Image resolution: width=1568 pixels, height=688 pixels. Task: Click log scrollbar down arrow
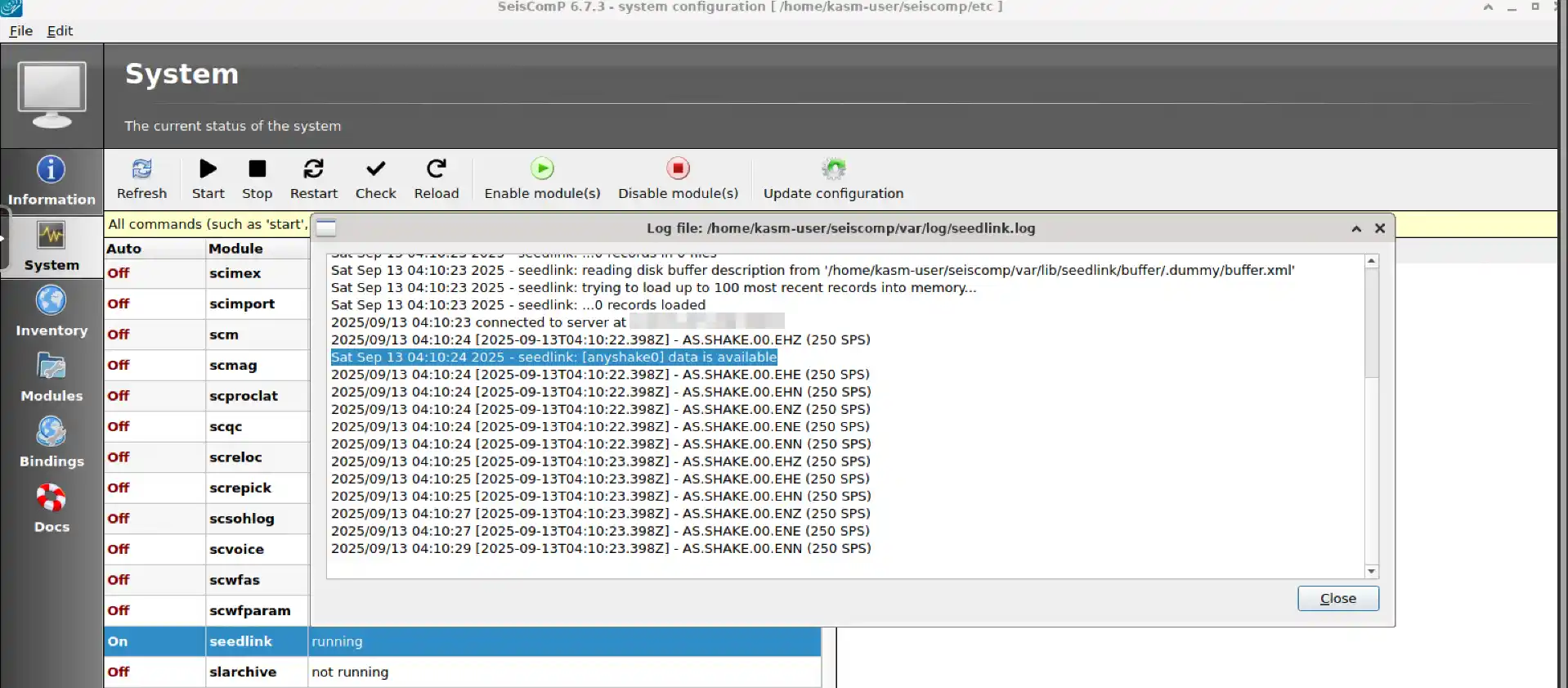point(1372,571)
